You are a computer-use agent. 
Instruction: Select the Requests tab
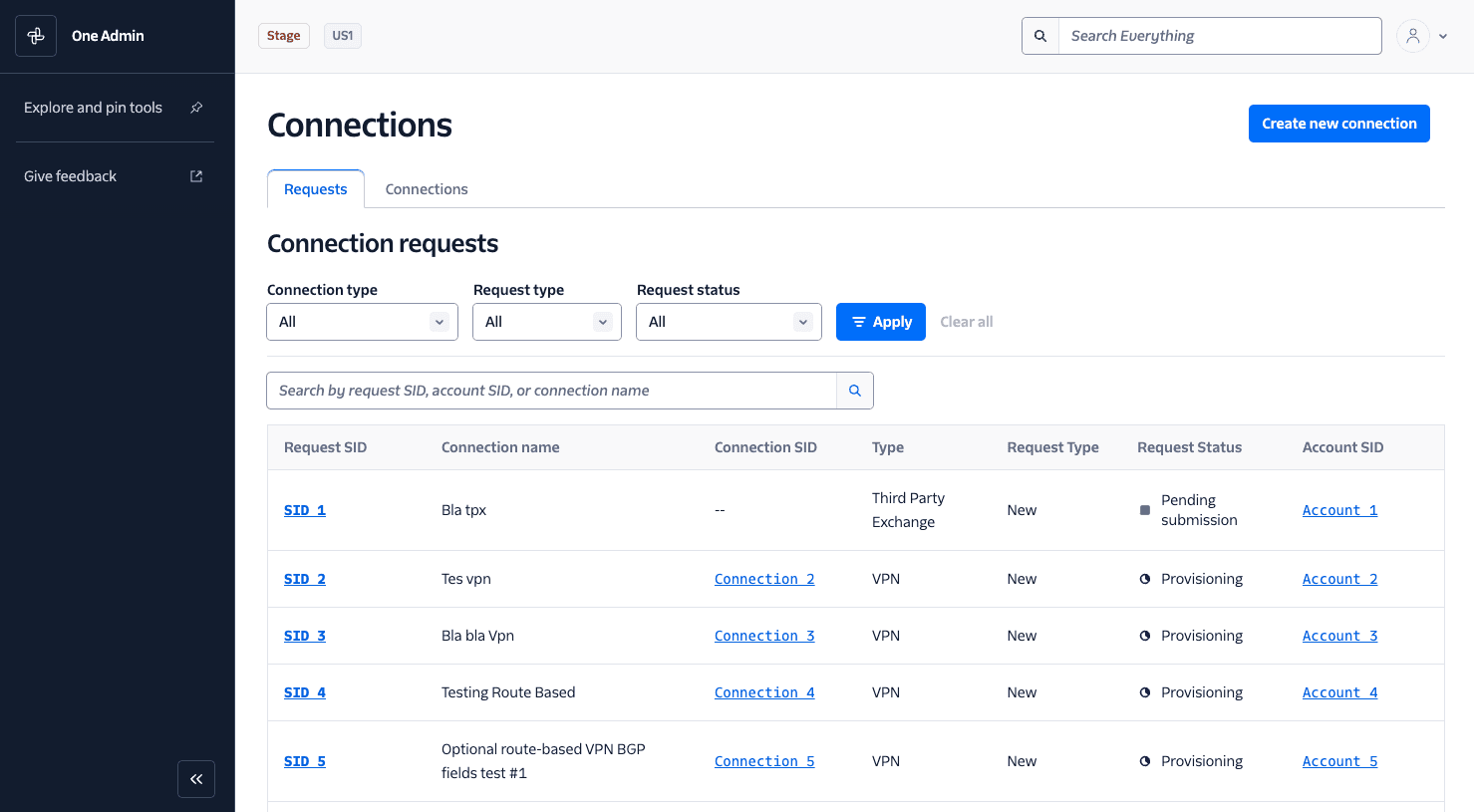tap(315, 188)
